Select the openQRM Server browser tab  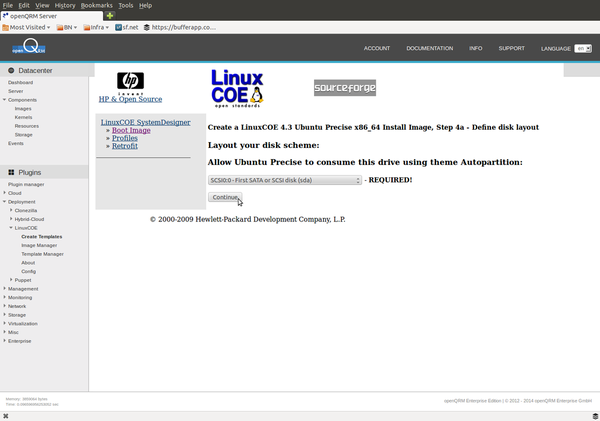(52, 16)
